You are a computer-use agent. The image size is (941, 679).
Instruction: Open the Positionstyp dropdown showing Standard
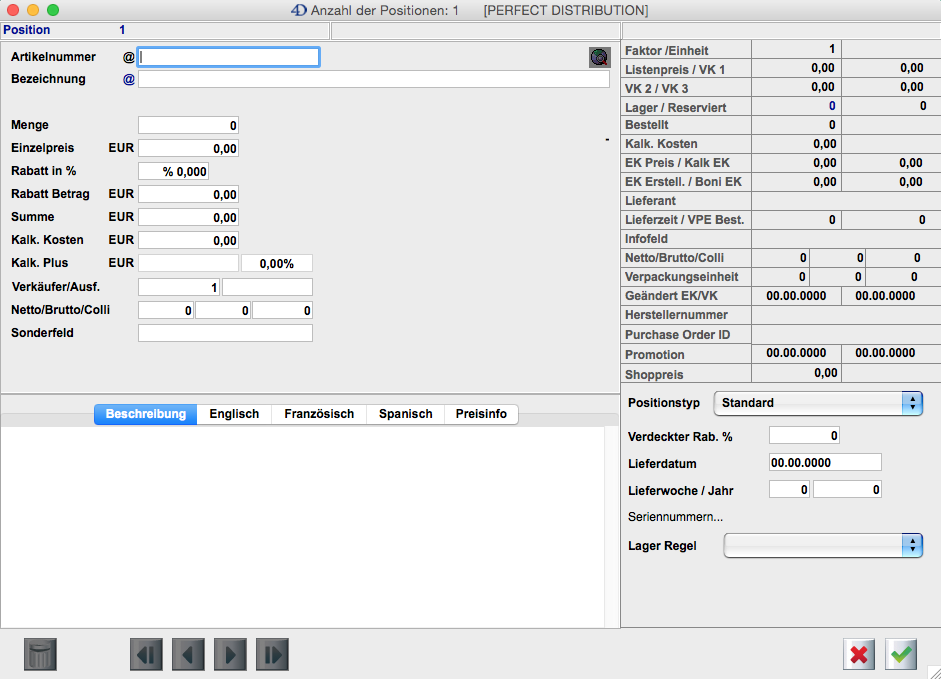(817, 403)
